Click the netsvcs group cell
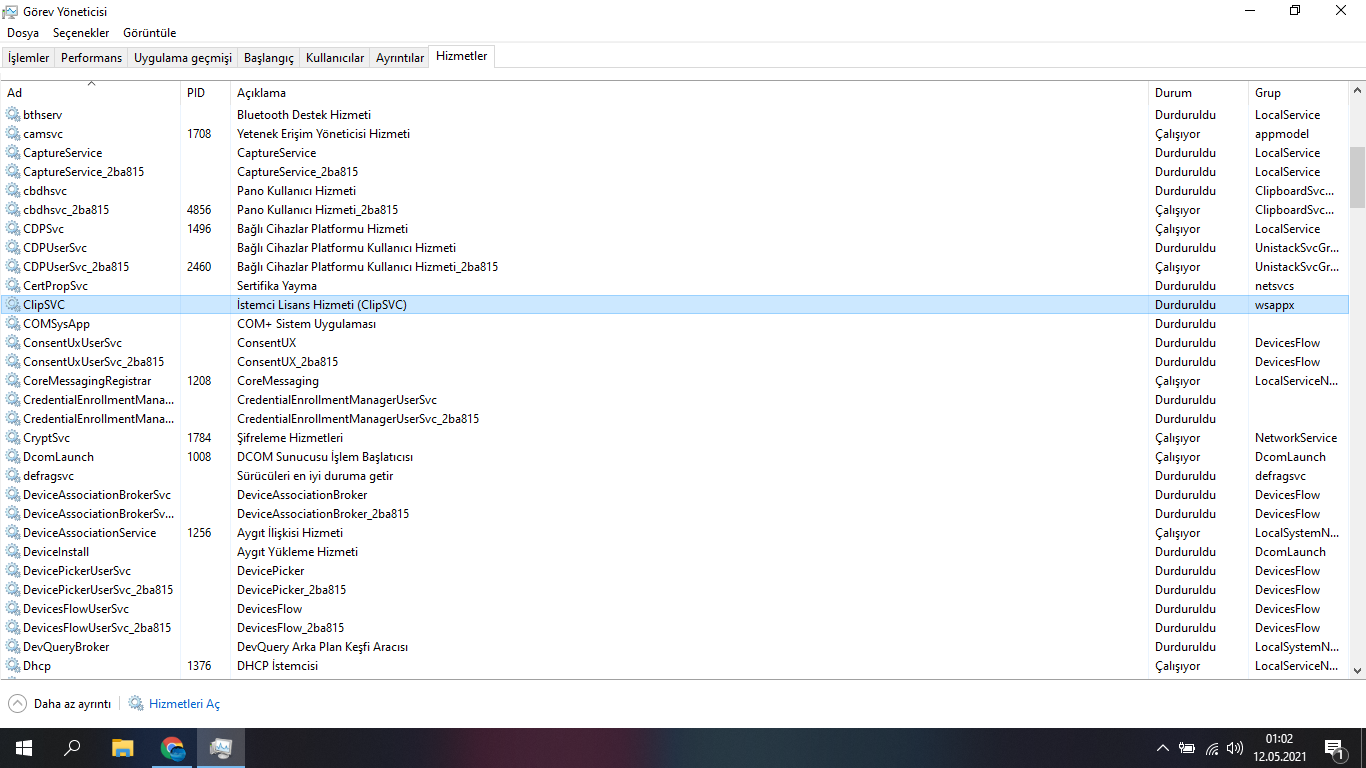This screenshot has width=1366, height=768. (x=1274, y=286)
